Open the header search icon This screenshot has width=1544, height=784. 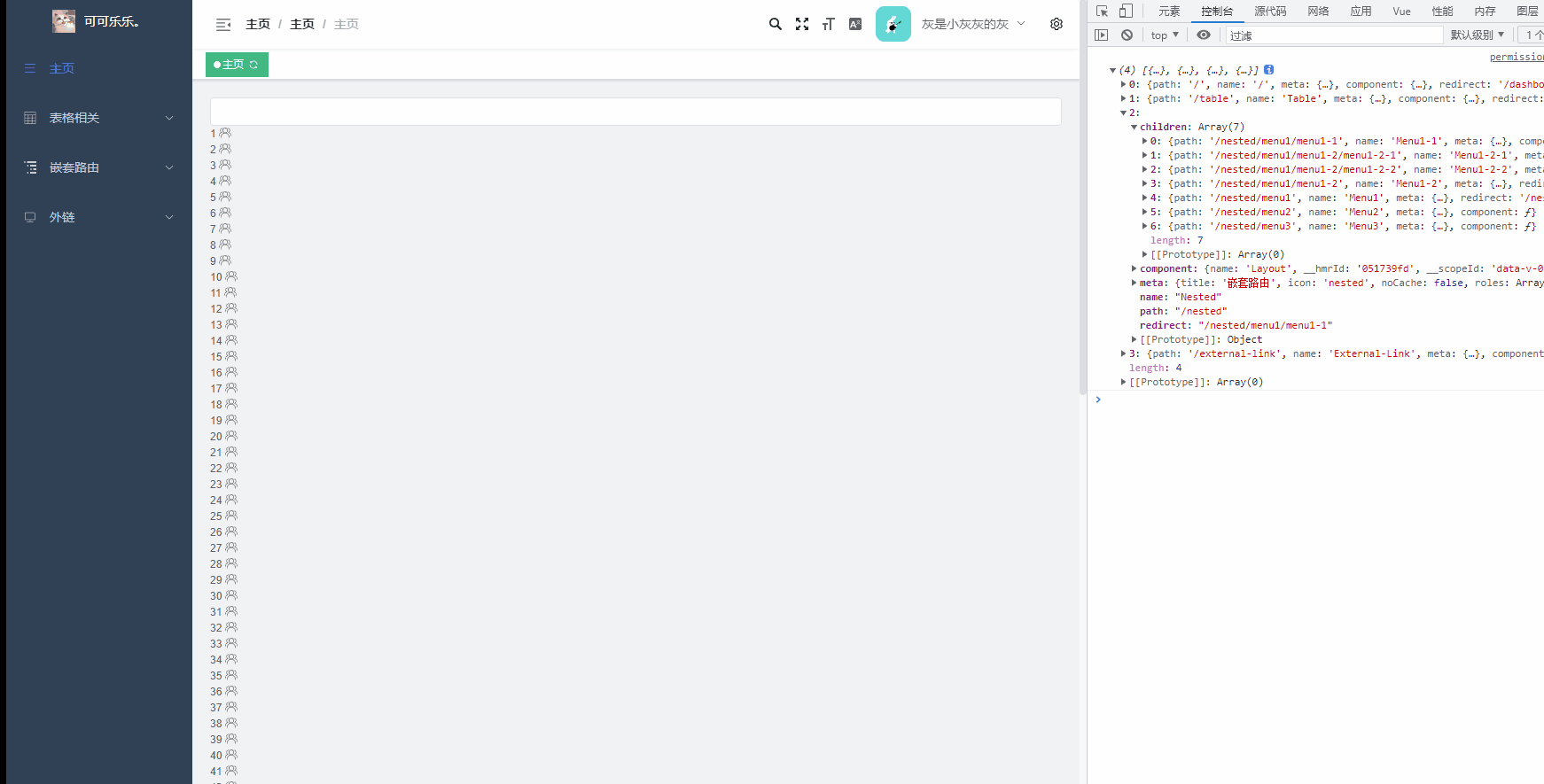point(776,24)
